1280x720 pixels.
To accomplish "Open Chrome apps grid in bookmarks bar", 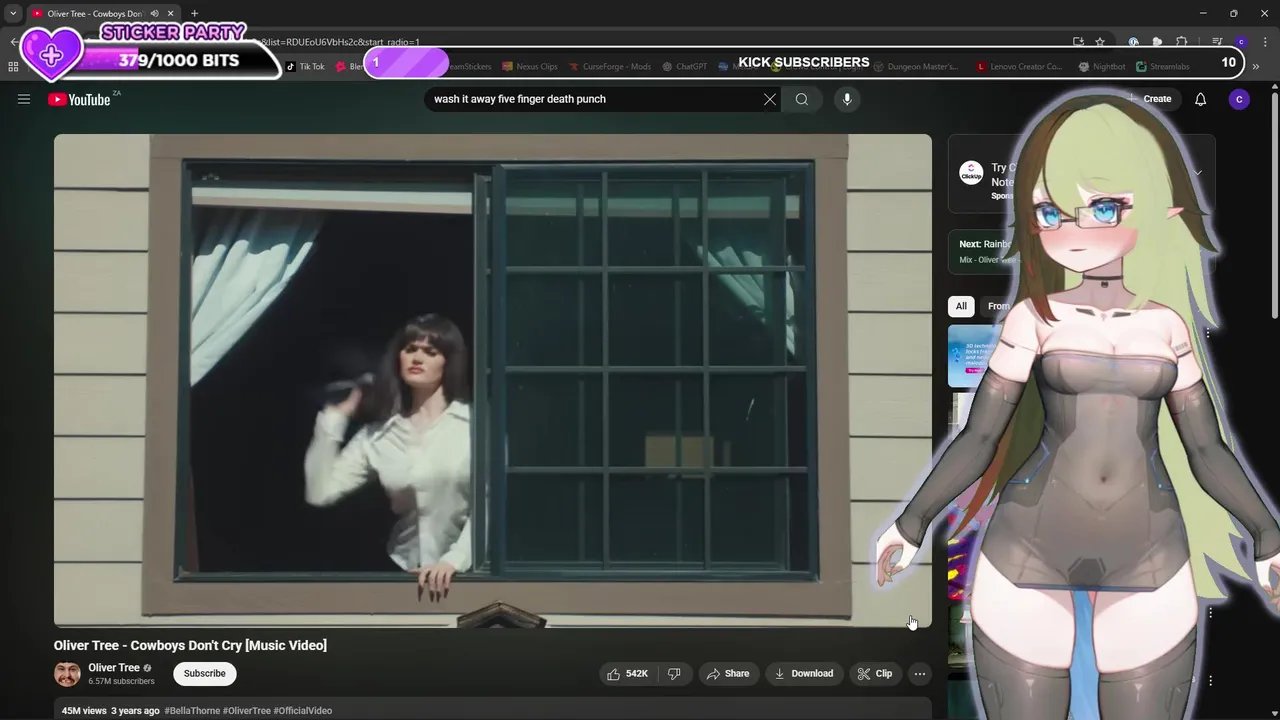I will [x=13, y=67].
